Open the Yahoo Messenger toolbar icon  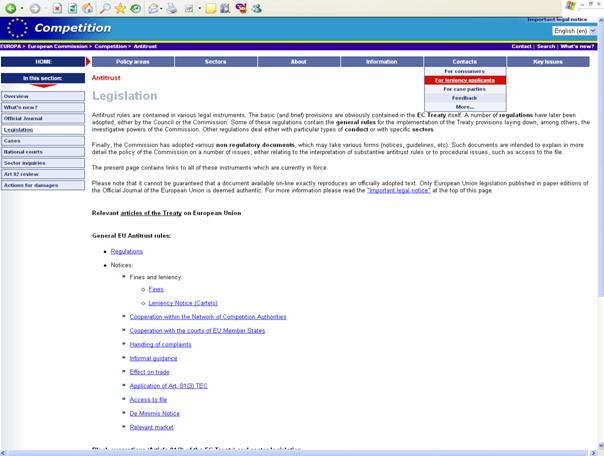pyautogui.click(x=241, y=8)
